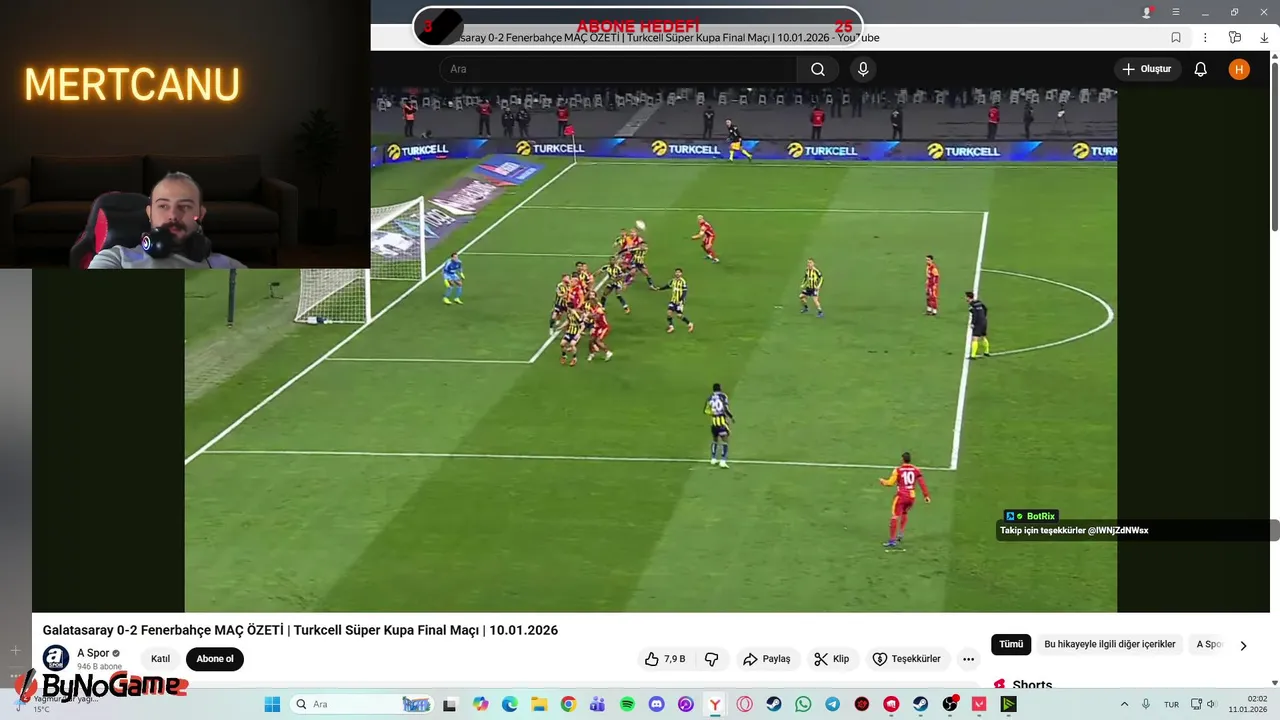1280x720 pixels.
Task: Click the taskbar Ara search box
Action: pos(362,704)
